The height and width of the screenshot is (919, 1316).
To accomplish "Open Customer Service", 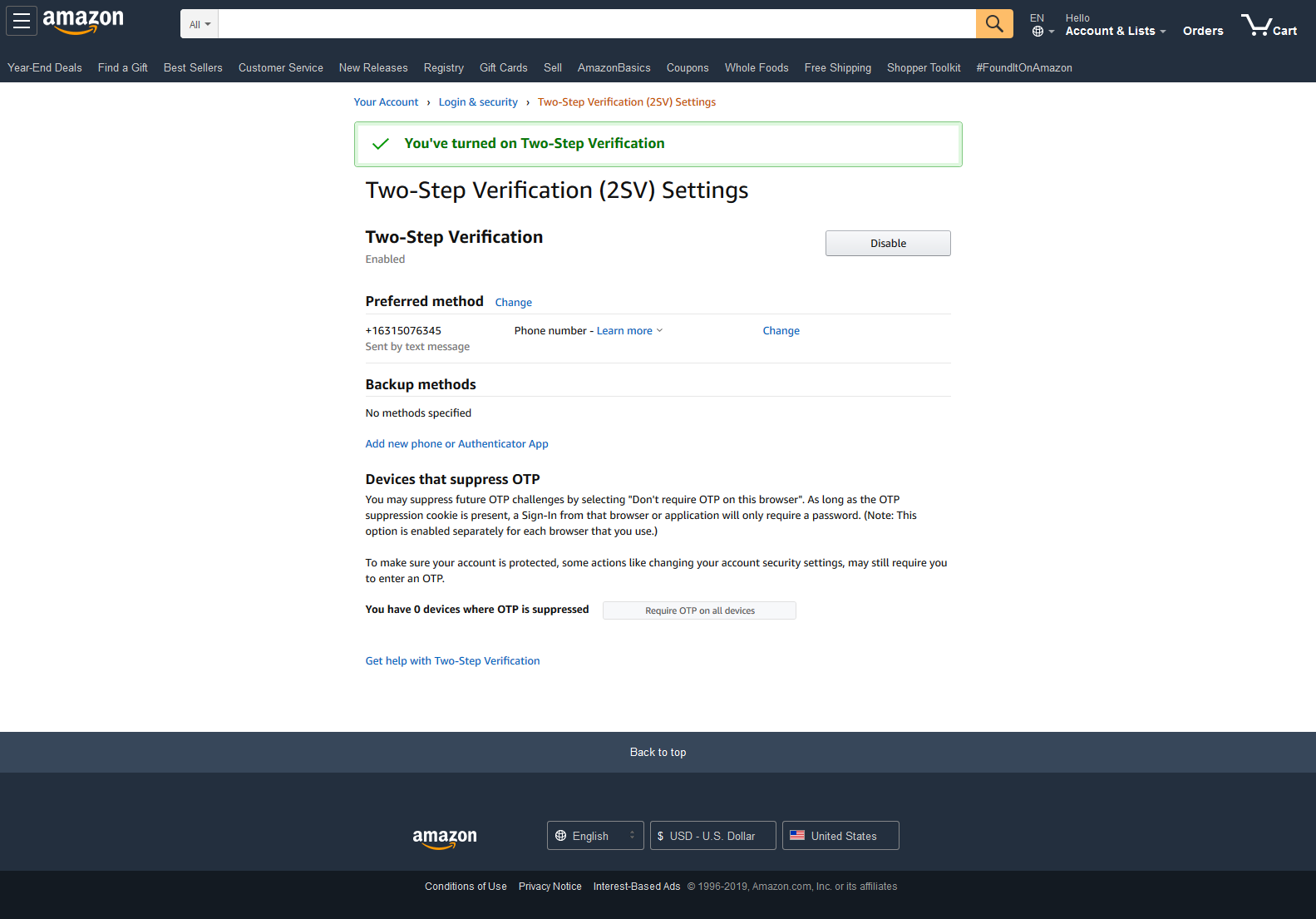I will (x=281, y=68).
